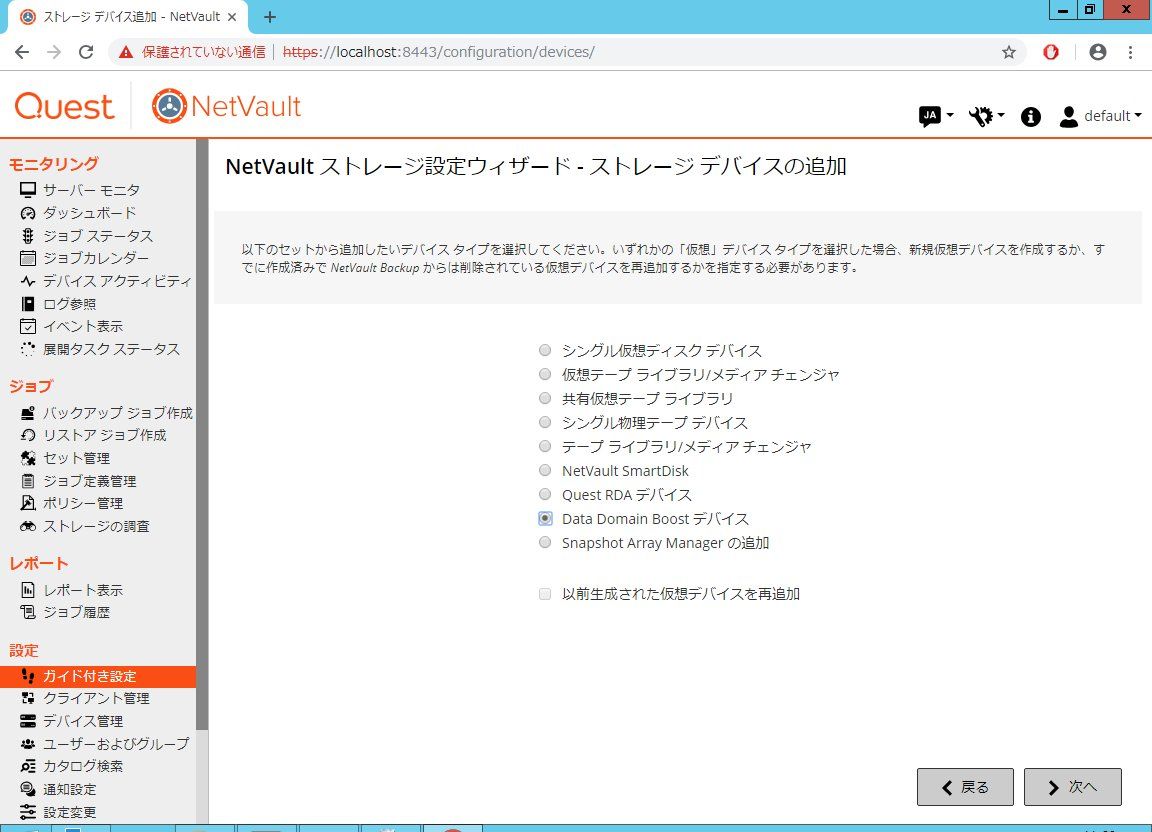Select 共有仮想テープ ライブラリ radio button
This screenshot has height=832, width=1152.
pyautogui.click(x=544, y=398)
